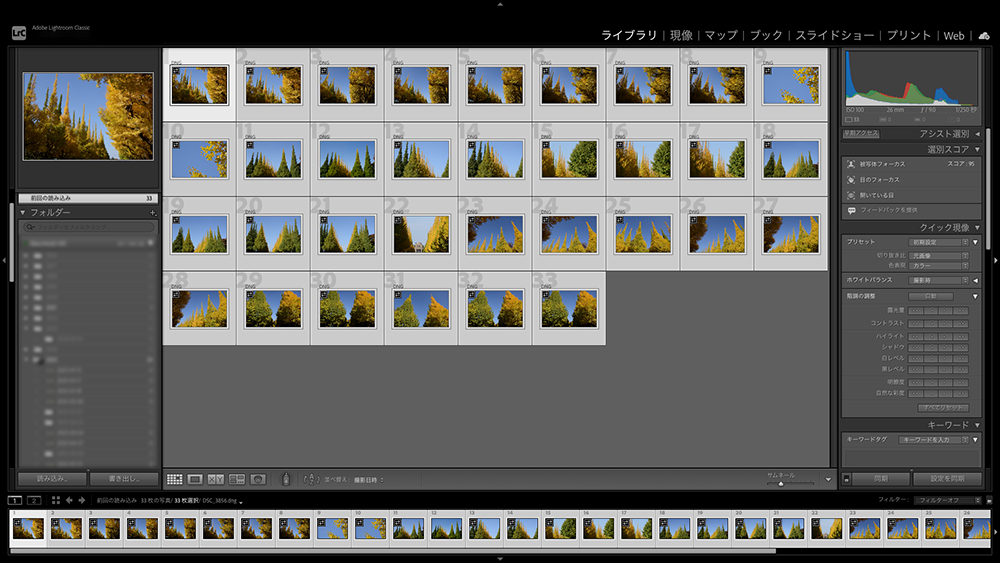Click the filmstrip horizontal scrollbar
1000x563 pixels.
[x=393, y=551]
